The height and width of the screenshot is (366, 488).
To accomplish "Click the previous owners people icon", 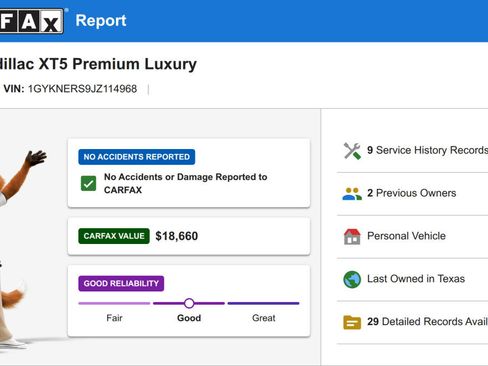I will click(x=352, y=194).
